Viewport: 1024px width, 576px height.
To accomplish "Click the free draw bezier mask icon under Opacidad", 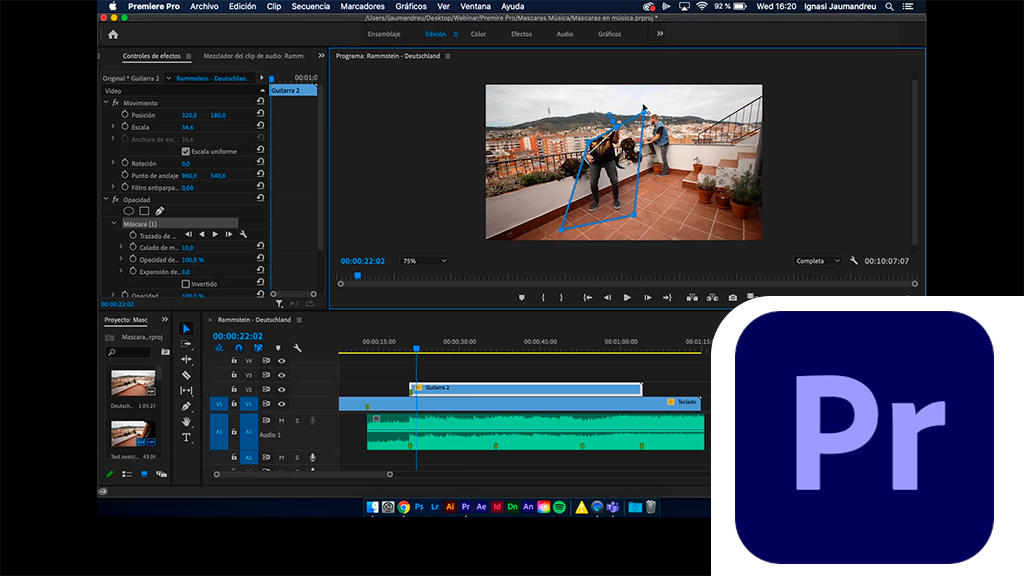I will [x=159, y=211].
